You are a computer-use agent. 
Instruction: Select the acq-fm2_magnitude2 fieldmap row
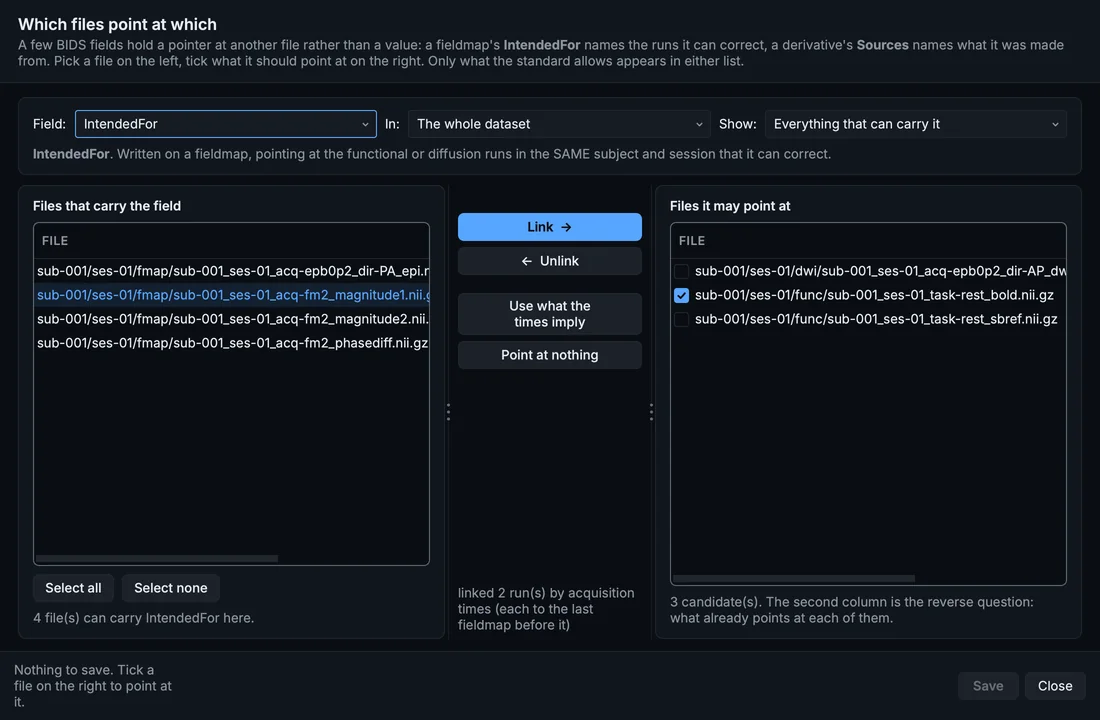tap(232, 319)
